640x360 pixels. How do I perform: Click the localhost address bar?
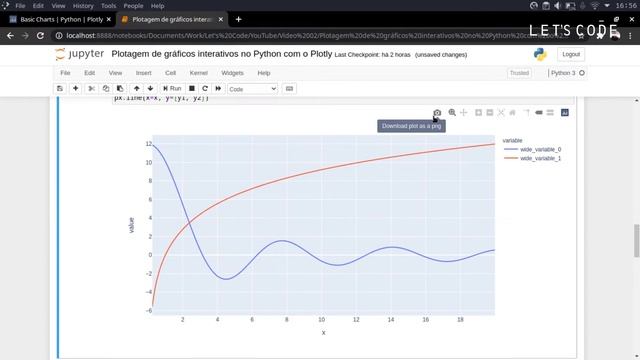(x=314, y=36)
